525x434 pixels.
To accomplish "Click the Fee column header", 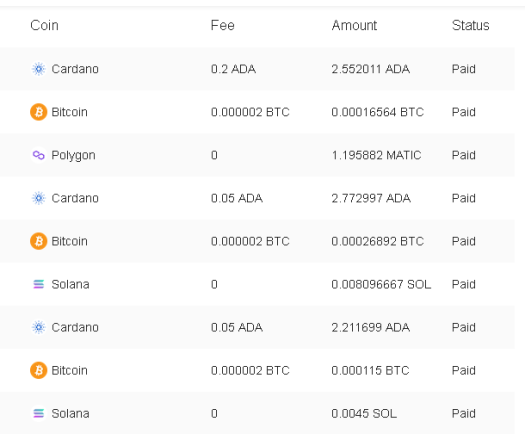I will coord(223,25).
